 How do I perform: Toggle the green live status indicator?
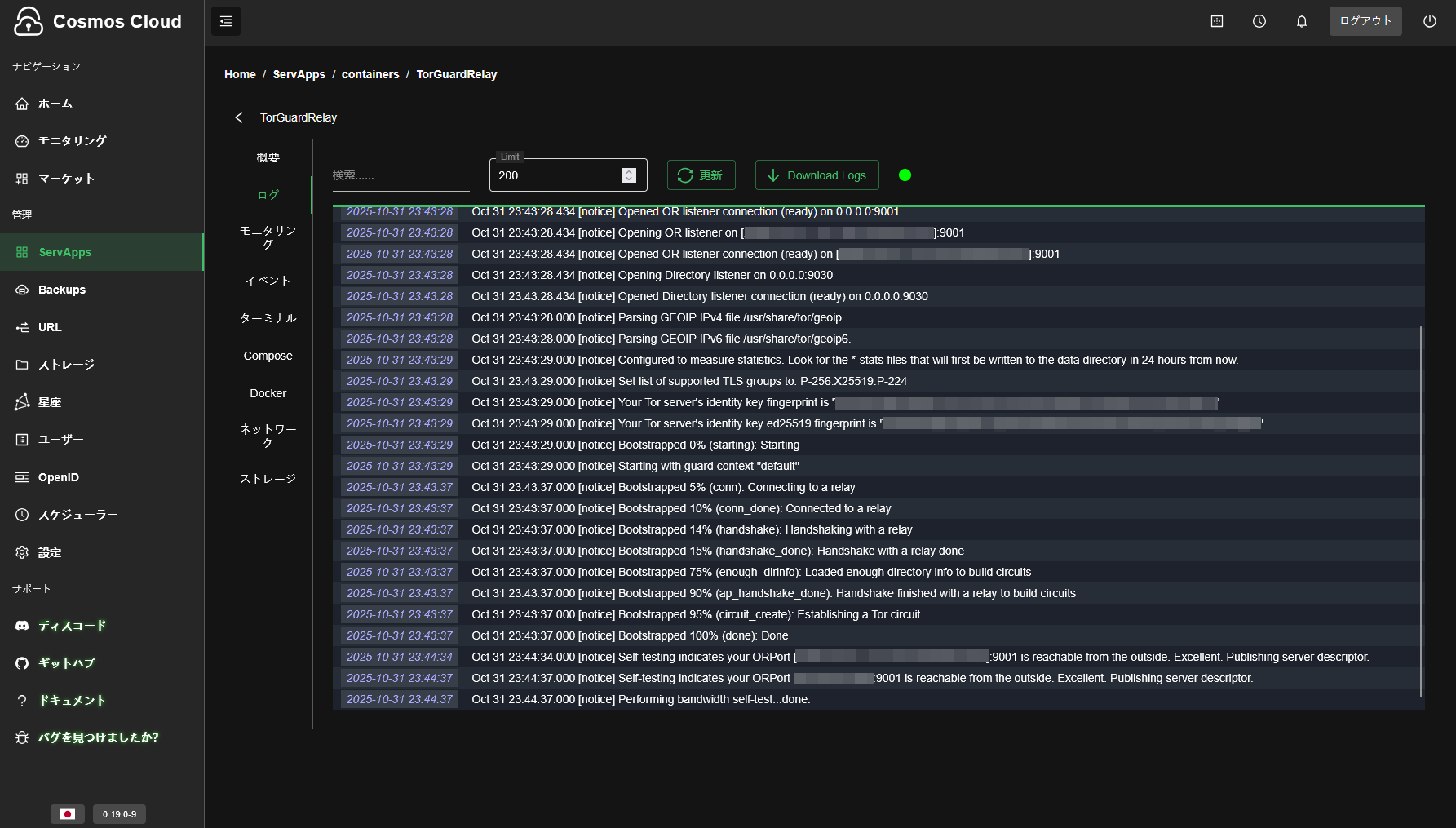click(905, 175)
